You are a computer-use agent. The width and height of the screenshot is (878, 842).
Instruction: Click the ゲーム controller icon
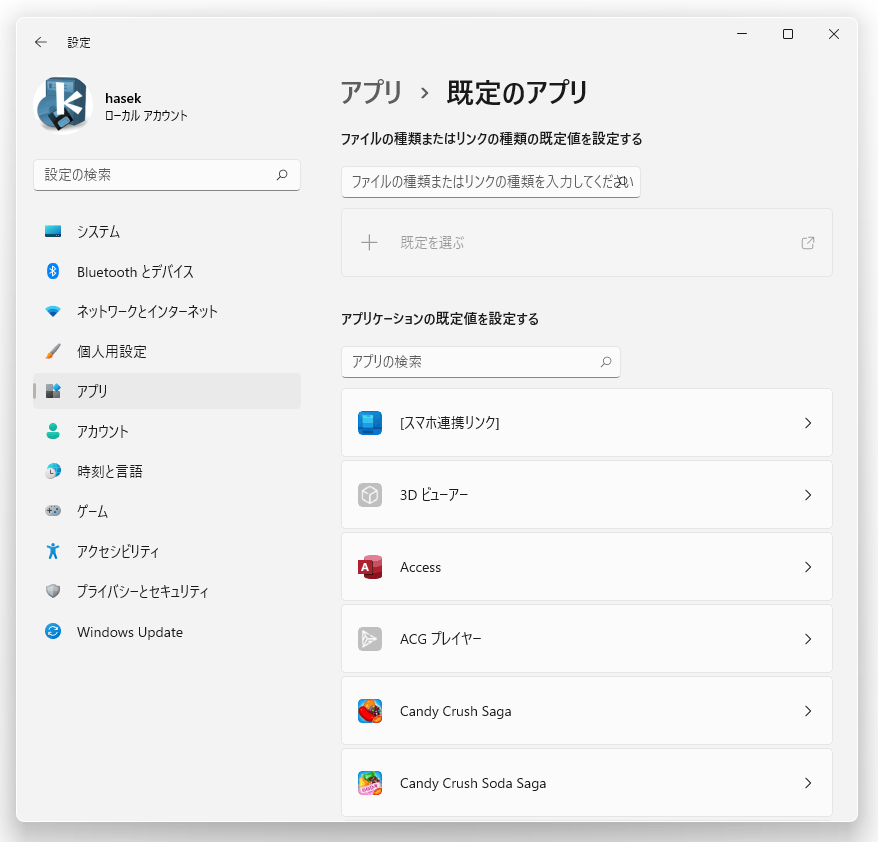pyautogui.click(x=53, y=511)
